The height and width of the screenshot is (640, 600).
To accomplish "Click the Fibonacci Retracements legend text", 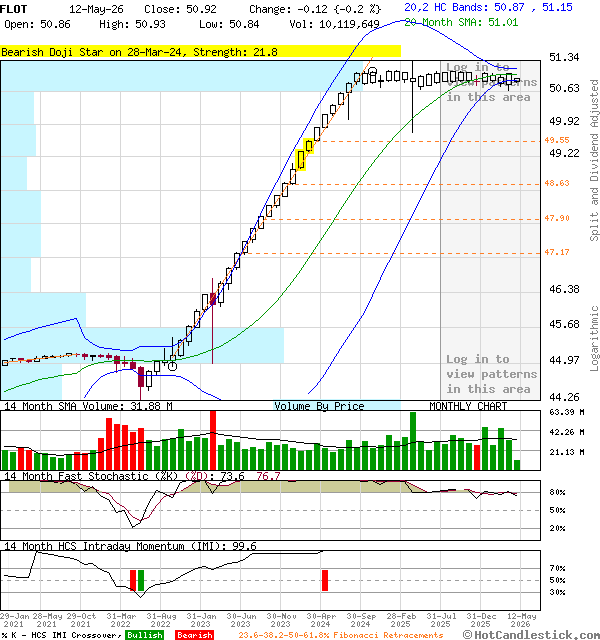I will pos(341,635).
